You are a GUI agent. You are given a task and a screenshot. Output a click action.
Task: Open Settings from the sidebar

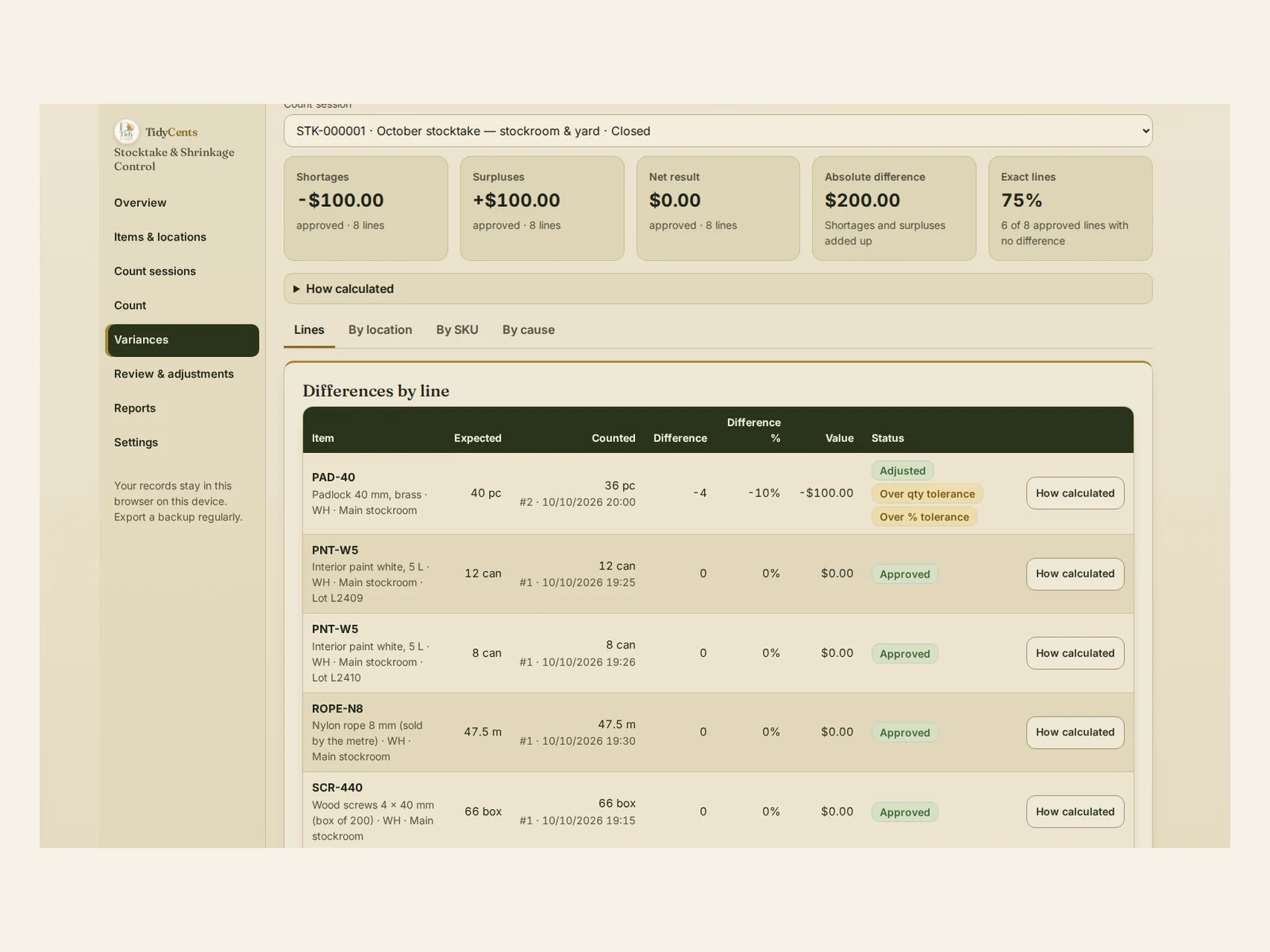(182, 442)
